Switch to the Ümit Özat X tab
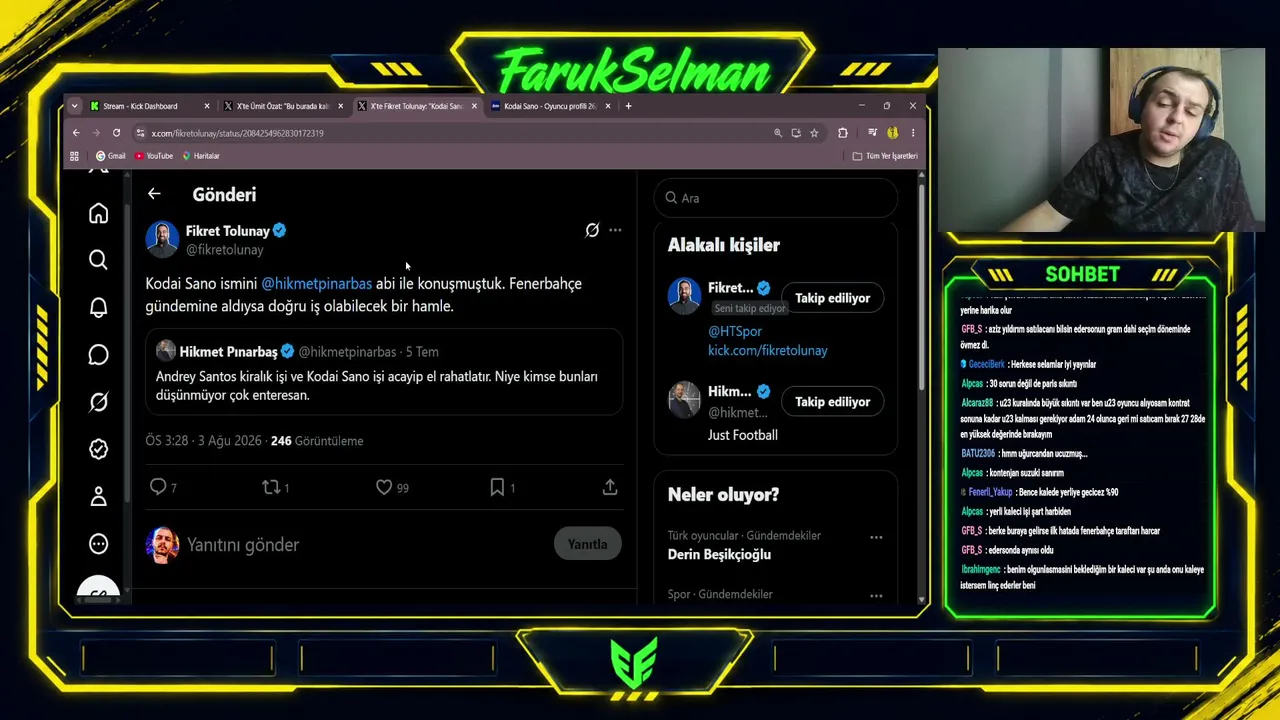Viewport: 1280px width, 720px height. pos(284,106)
